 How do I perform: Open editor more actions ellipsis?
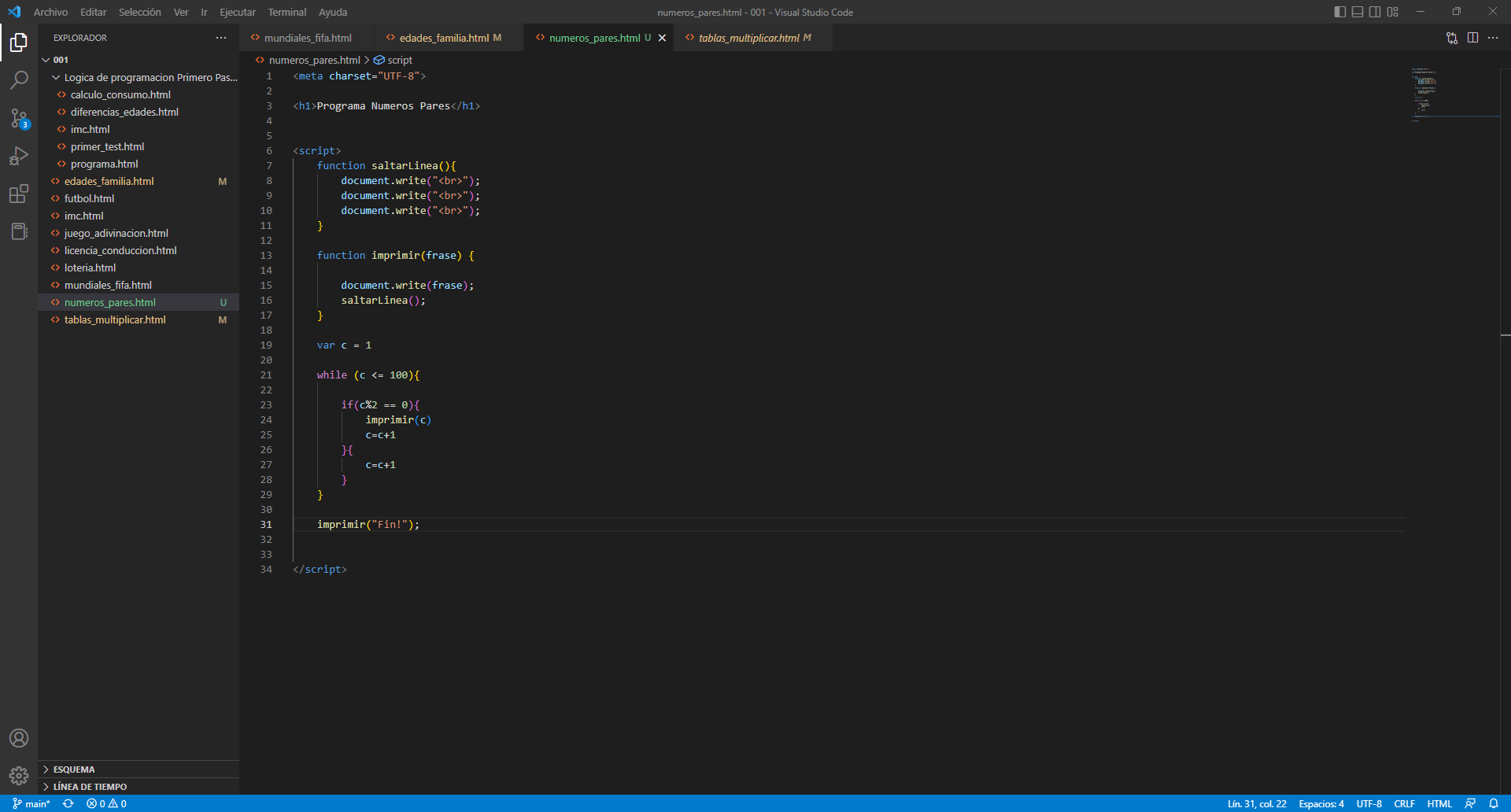(1493, 38)
